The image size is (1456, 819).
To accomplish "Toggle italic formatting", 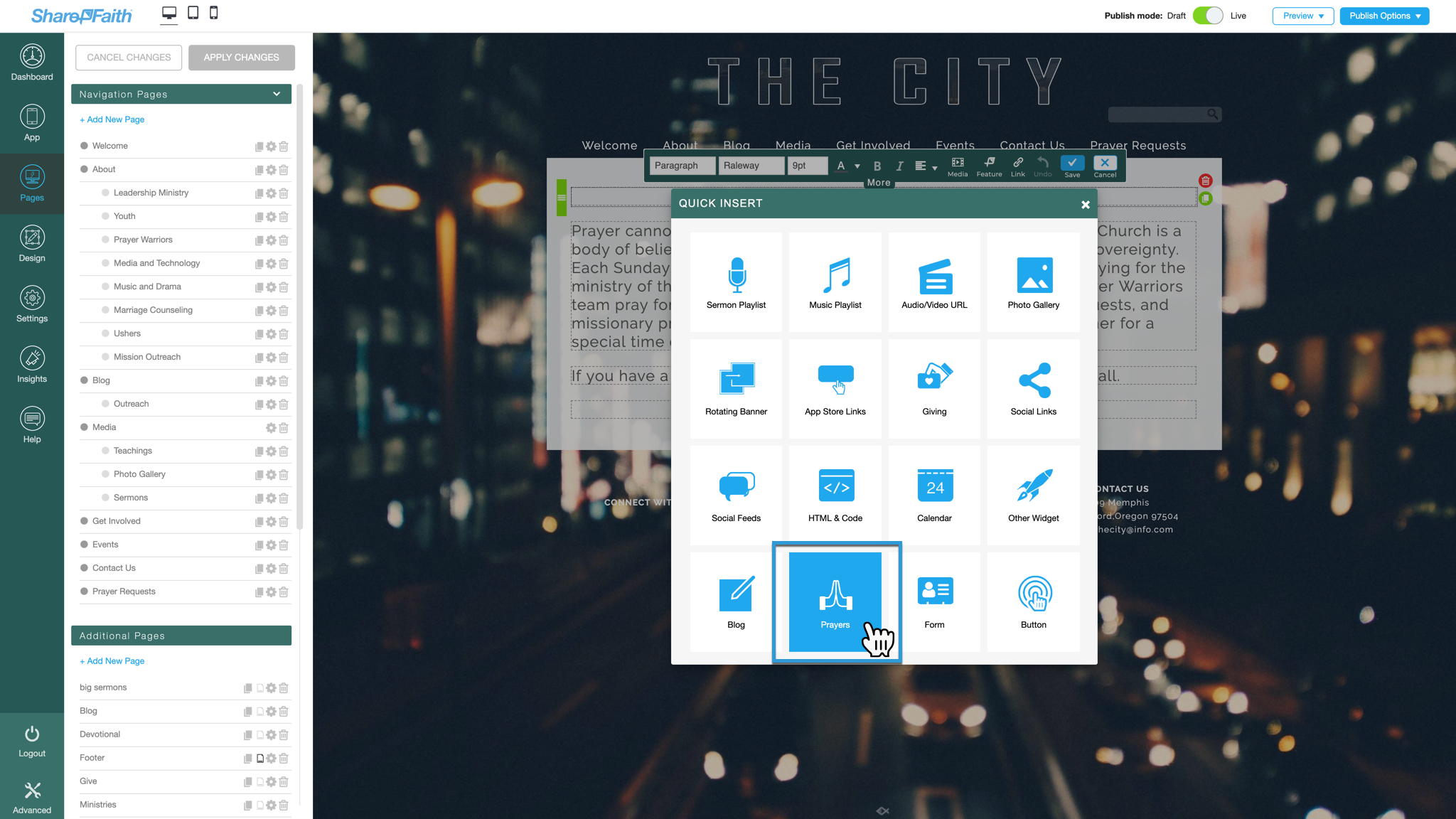I will point(899,166).
